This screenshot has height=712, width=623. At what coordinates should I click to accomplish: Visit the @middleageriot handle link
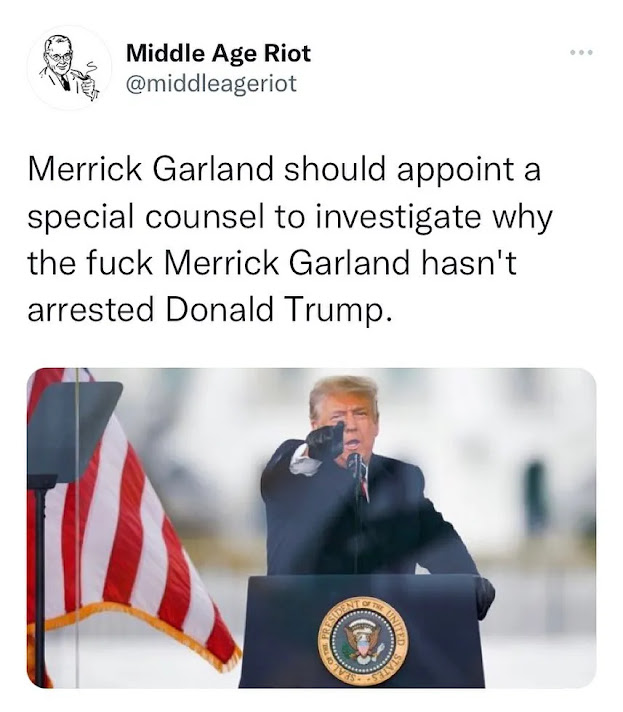(211, 84)
